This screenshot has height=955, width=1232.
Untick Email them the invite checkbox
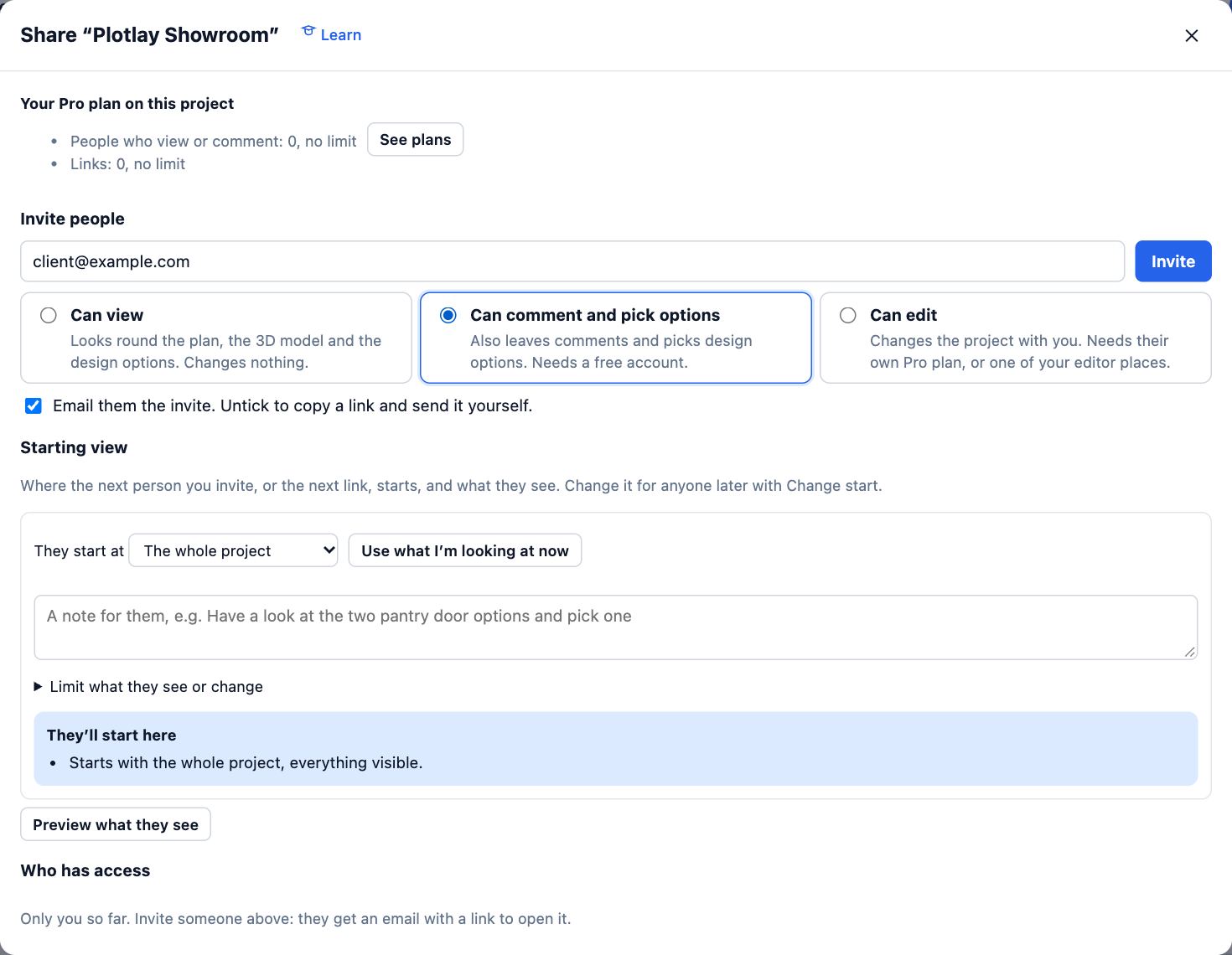pyautogui.click(x=34, y=406)
